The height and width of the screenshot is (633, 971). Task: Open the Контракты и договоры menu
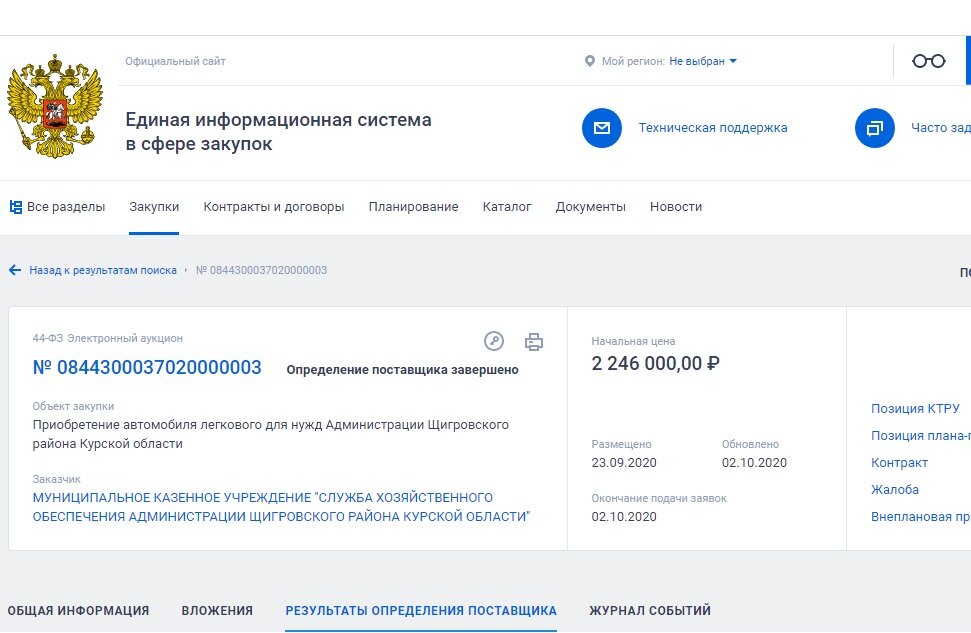(274, 207)
